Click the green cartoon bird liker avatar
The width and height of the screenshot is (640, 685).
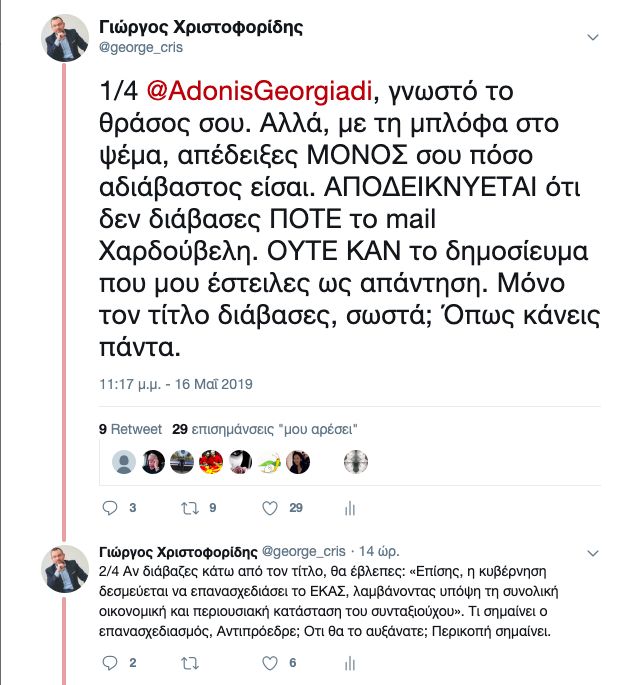[x=269, y=461]
